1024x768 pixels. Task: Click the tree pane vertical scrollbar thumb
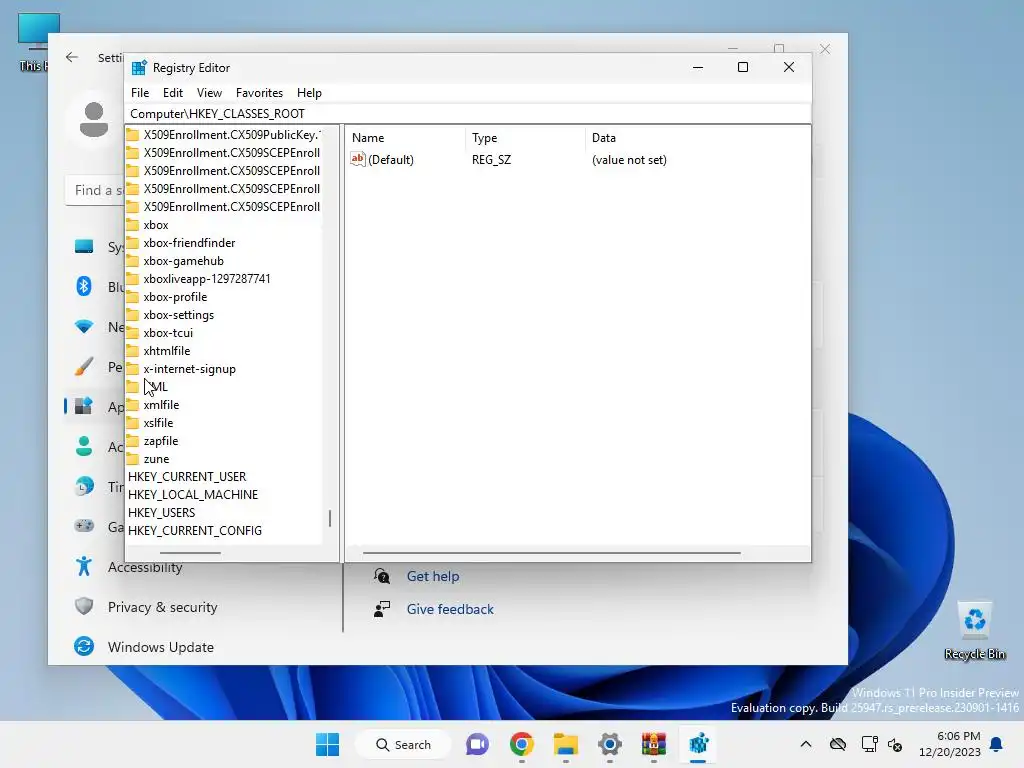click(330, 519)
